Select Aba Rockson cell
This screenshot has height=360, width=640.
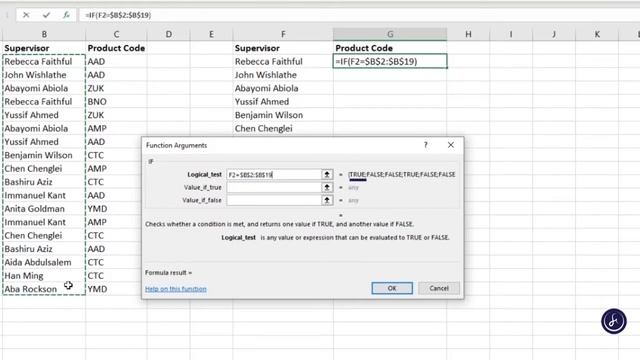tap(44, 289)
